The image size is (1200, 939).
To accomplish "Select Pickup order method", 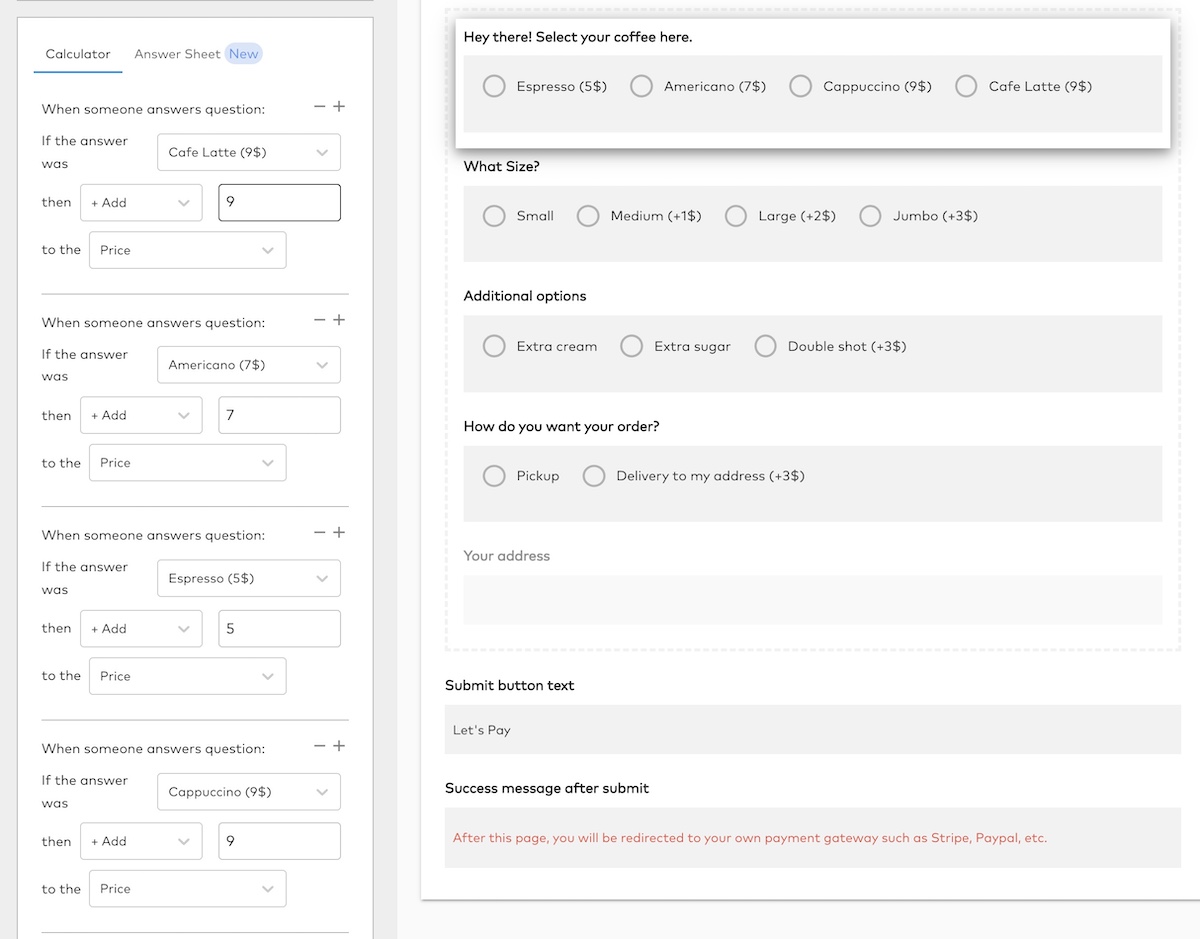I will coord(494,476).
